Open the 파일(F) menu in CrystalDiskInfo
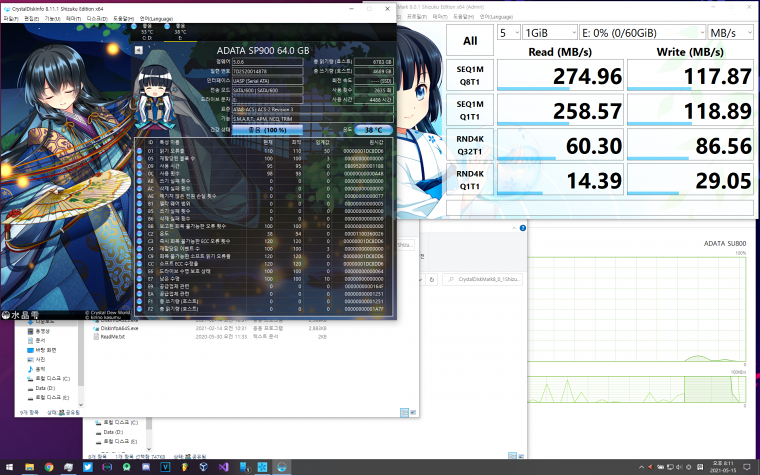 (10, 18)
